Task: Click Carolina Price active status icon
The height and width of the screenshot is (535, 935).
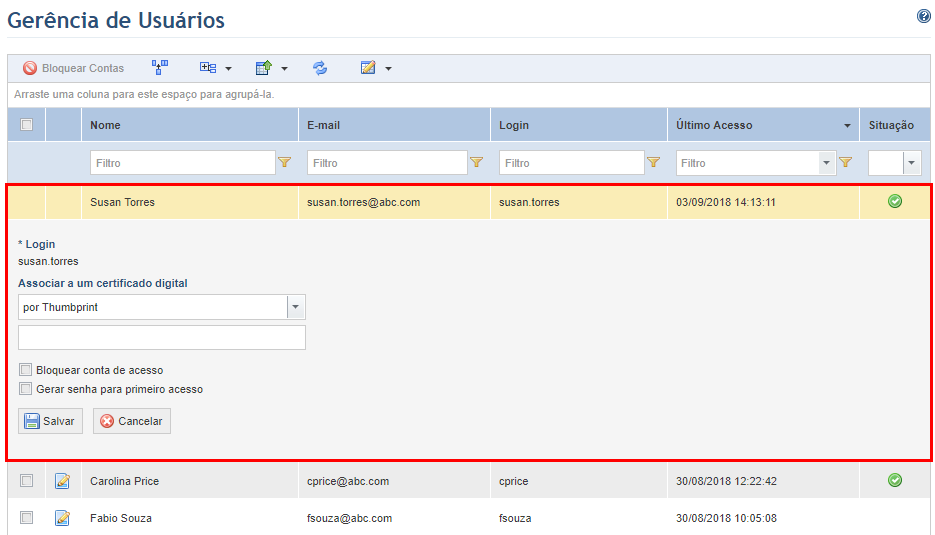Action: [894, 480]
